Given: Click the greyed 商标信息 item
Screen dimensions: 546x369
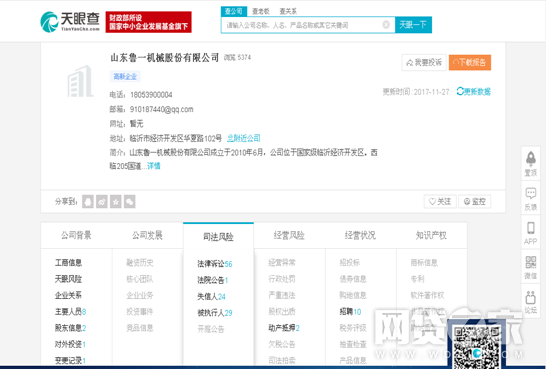Looking at the screenshot, I should 424,262.
